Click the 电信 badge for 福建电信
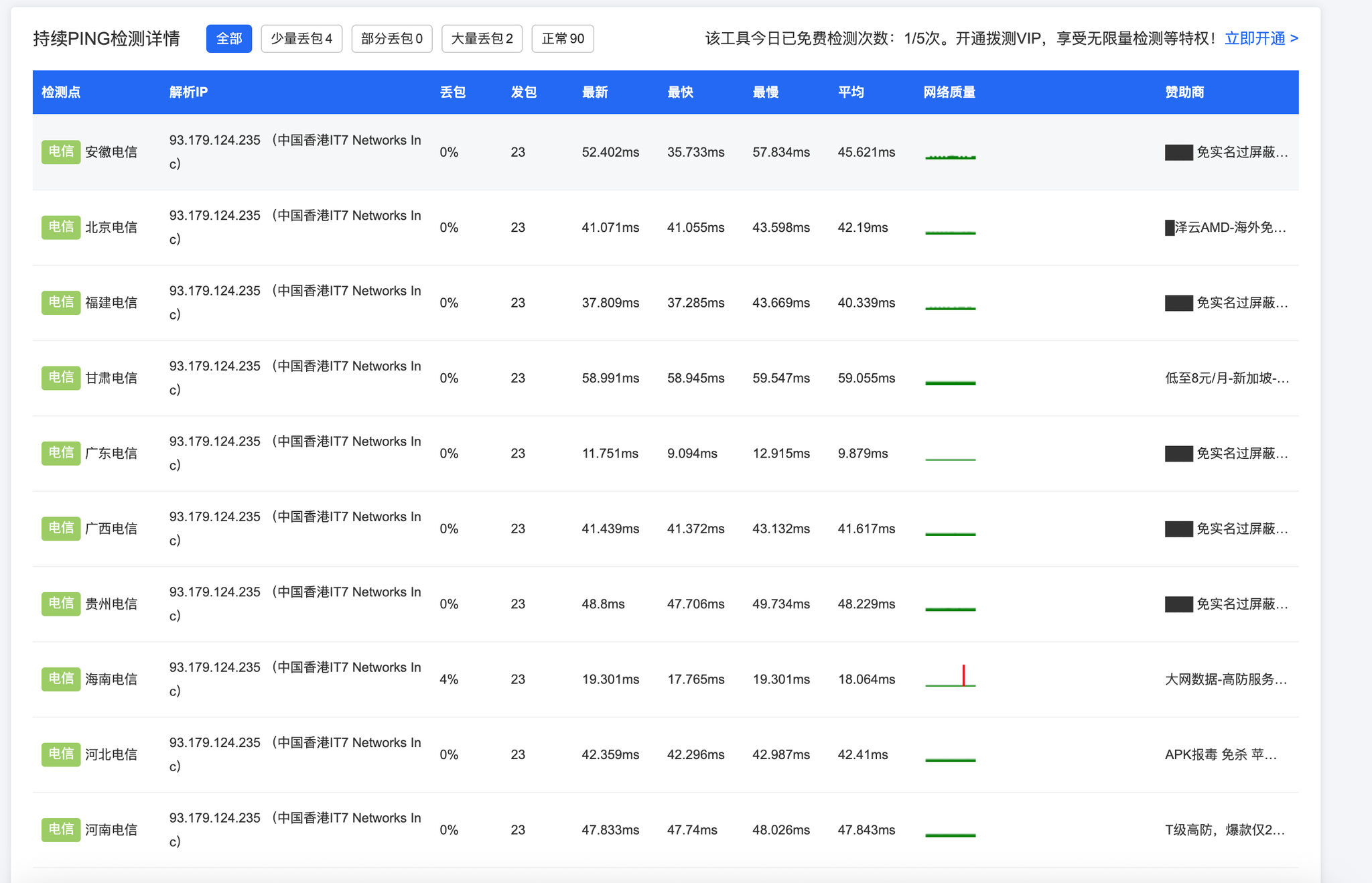Image resolution: width=1372 pixels, height=883 pixels. point(61,303)
